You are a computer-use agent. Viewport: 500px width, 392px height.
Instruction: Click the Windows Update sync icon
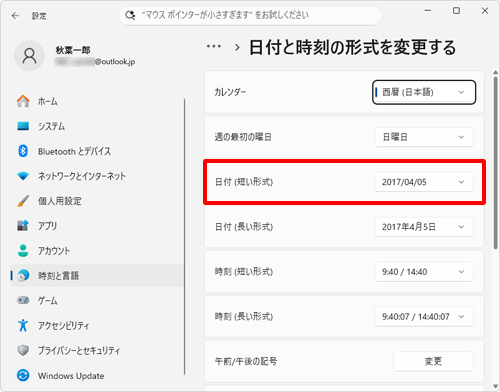[23, 376]
